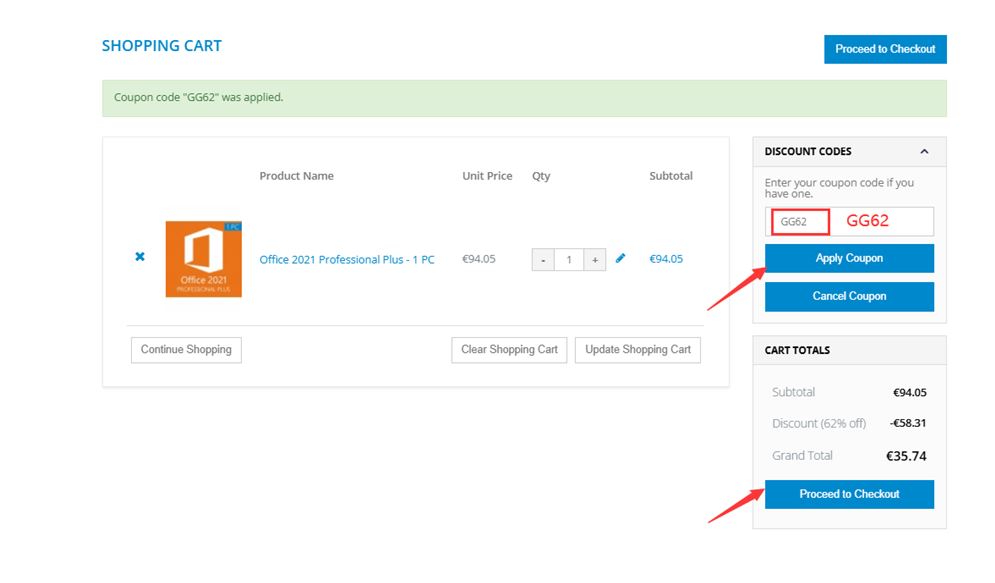
Task: Click the Qty column header
Action: (541, 176)
